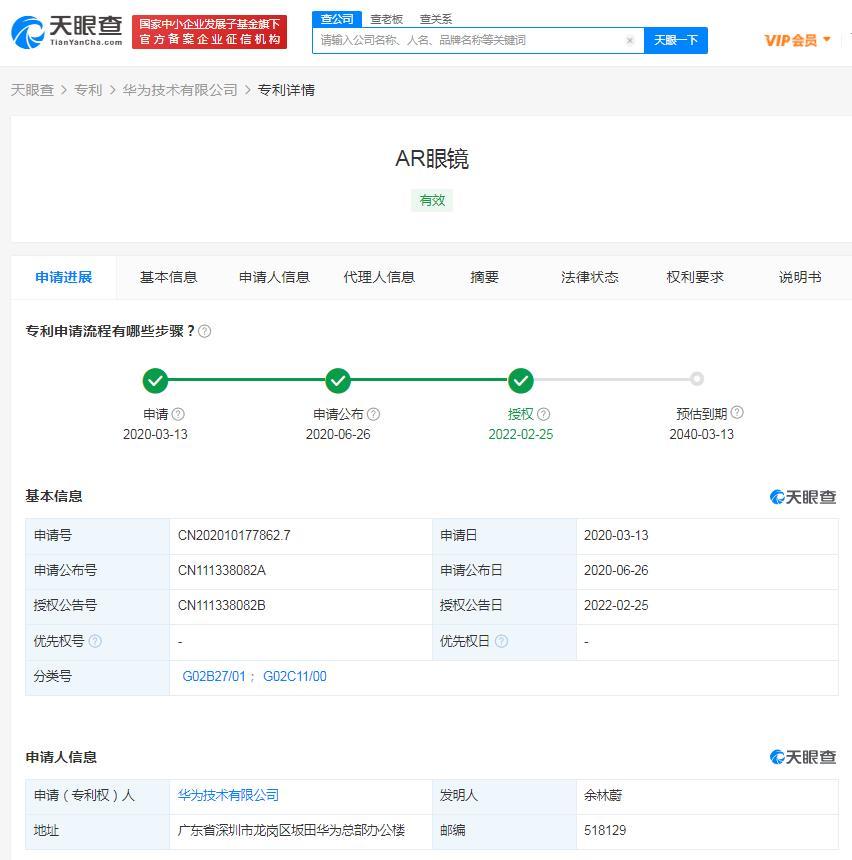
Task: Click 华为技术有限公司 in the breadcrumb
Action: pos(180,90)
